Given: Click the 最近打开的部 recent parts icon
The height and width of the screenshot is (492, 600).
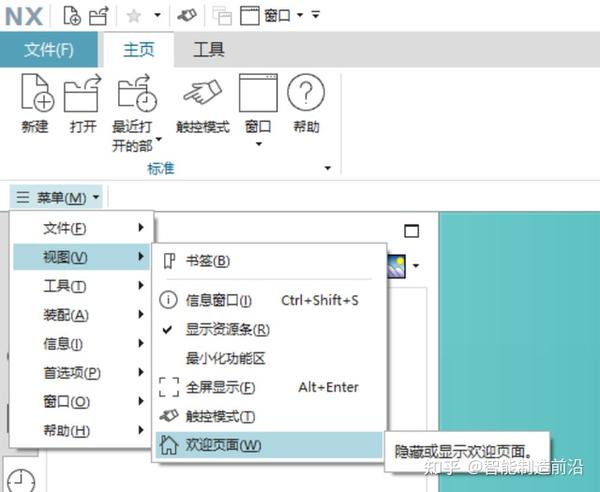Looking at the screenshot, I should [x=137, y=93].
